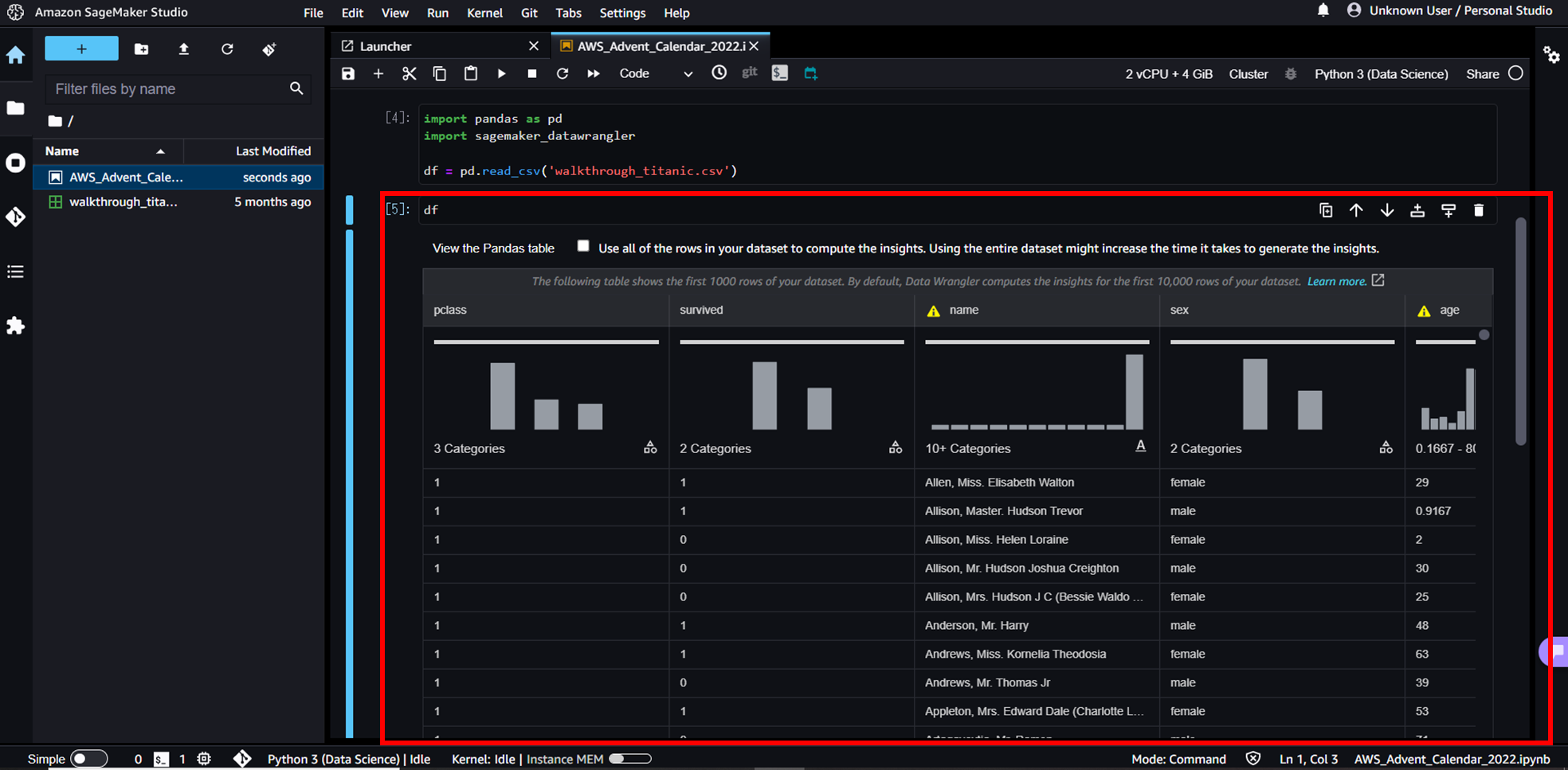Cut the selected cell with scissors icon
The image size is (1568, 770).
pyautogui.click(x=409, y=73)
